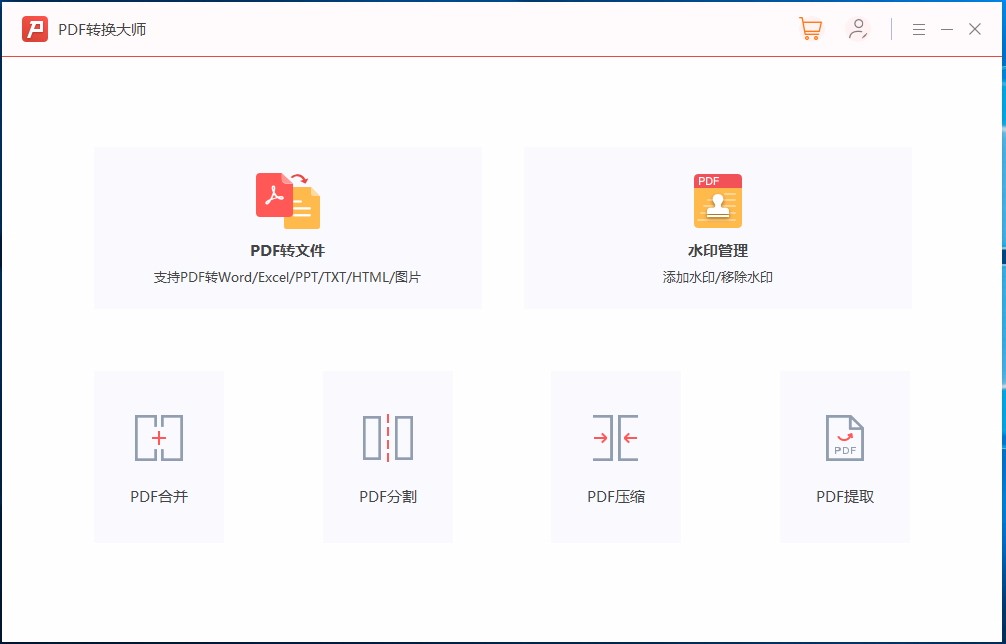1006x644 pixels.
Task: Click the PDF转换大师 title text
Action: click(x=103, y=30)
